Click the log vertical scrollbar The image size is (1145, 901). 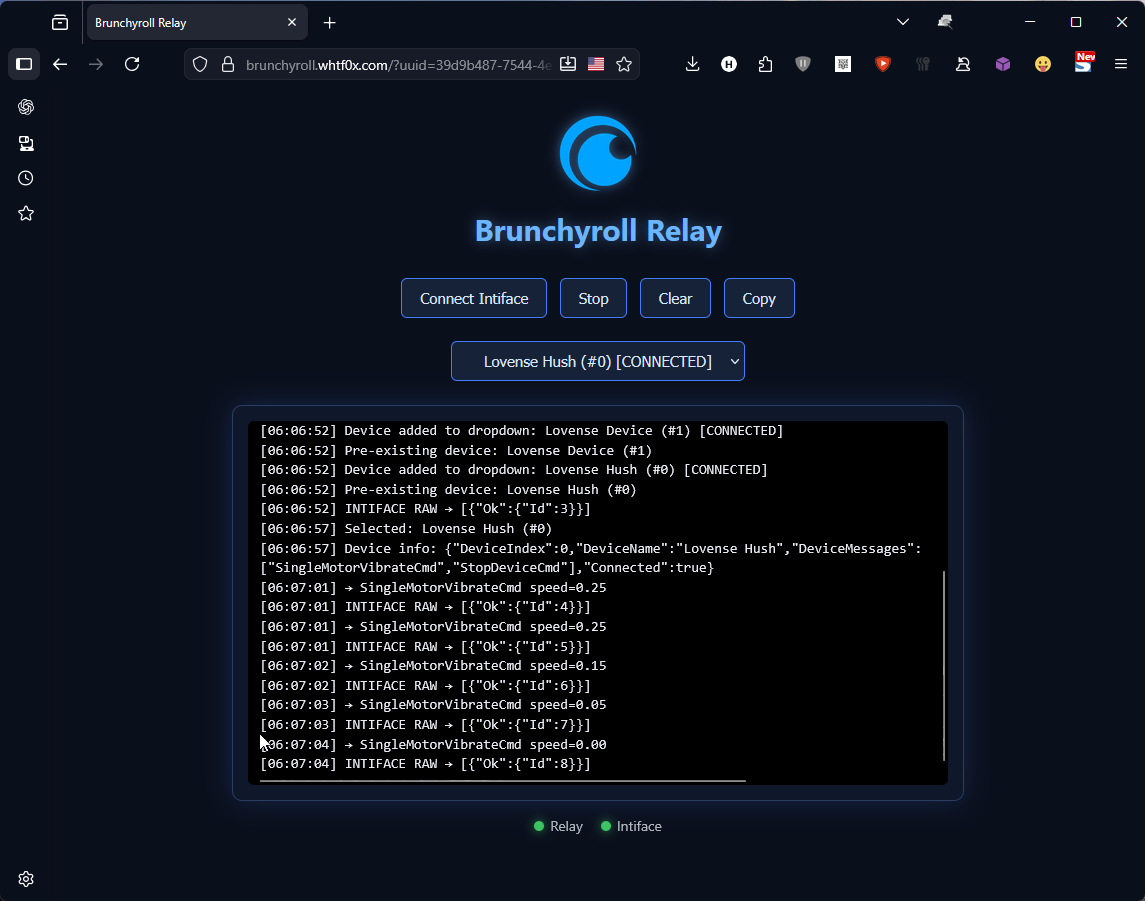(943, 665)
